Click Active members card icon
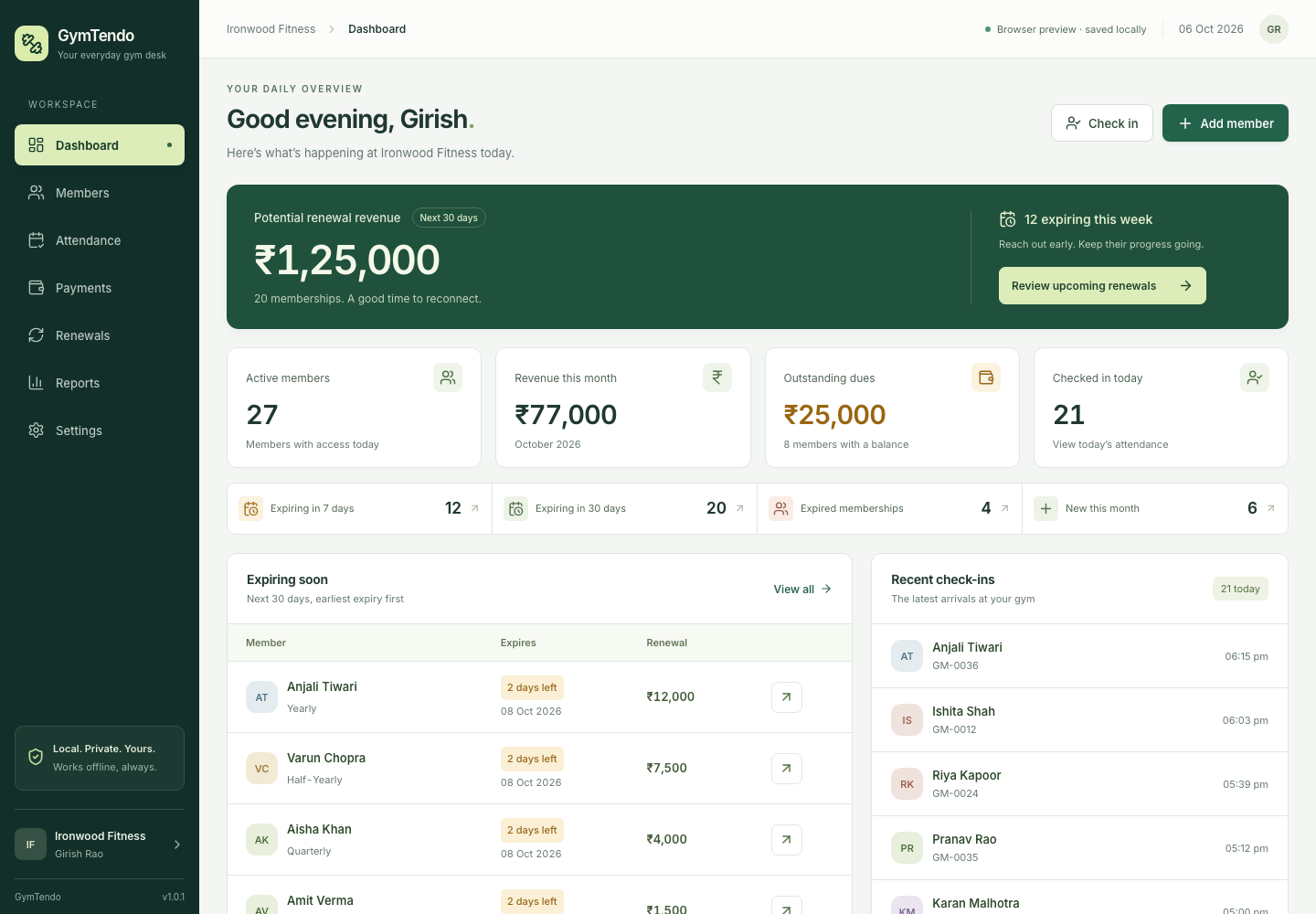Screen dimensions: 1316x914 point(448,377)
